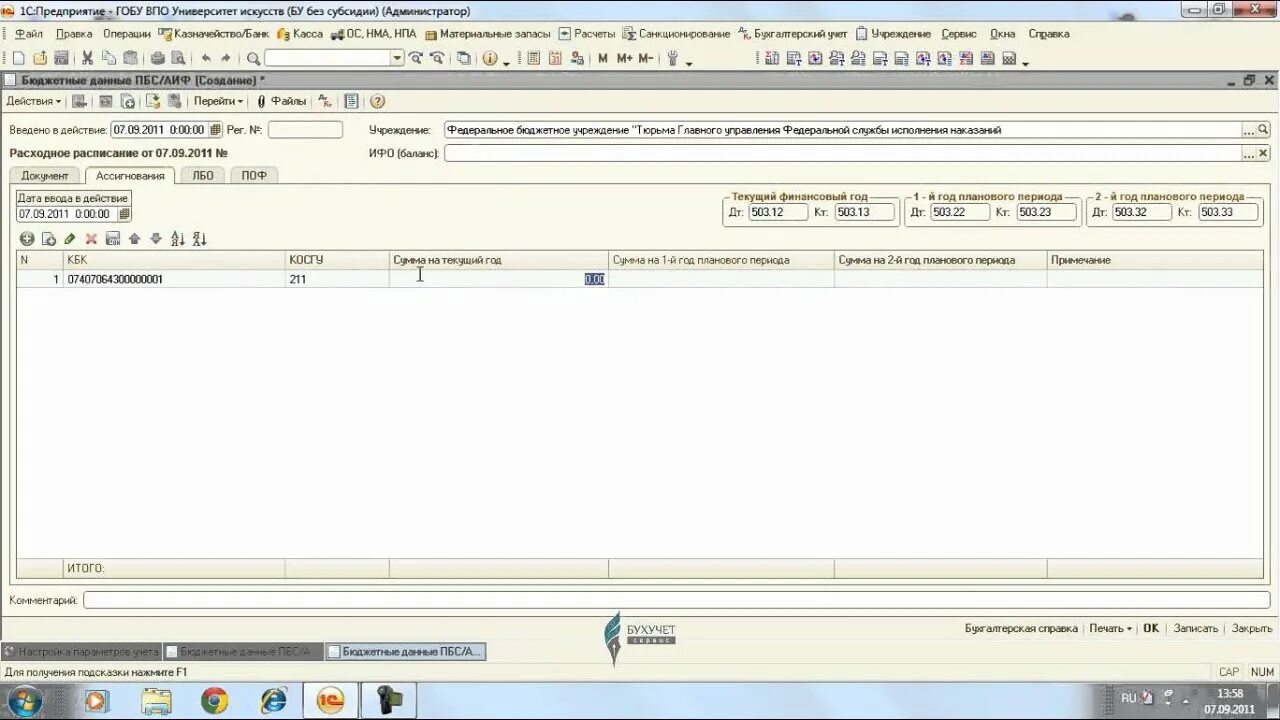Screen dimensions: 1280x720
Task: Click the Calendar icon in the toolbar
Action: click(x=555, y=58)
